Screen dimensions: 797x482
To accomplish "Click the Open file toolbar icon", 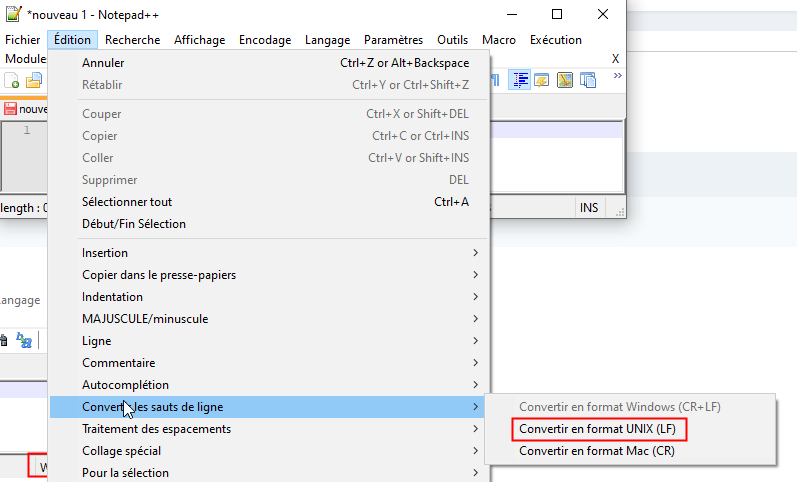I will point(34,80).
